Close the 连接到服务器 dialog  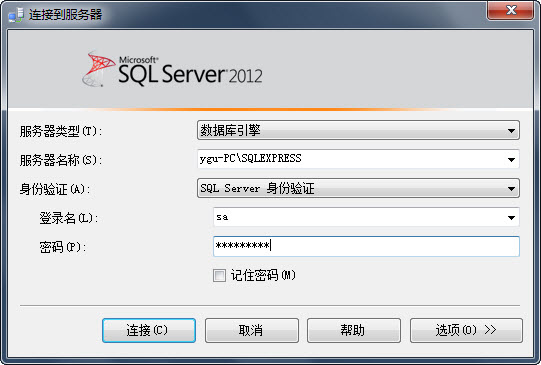(x=511, y=10)
